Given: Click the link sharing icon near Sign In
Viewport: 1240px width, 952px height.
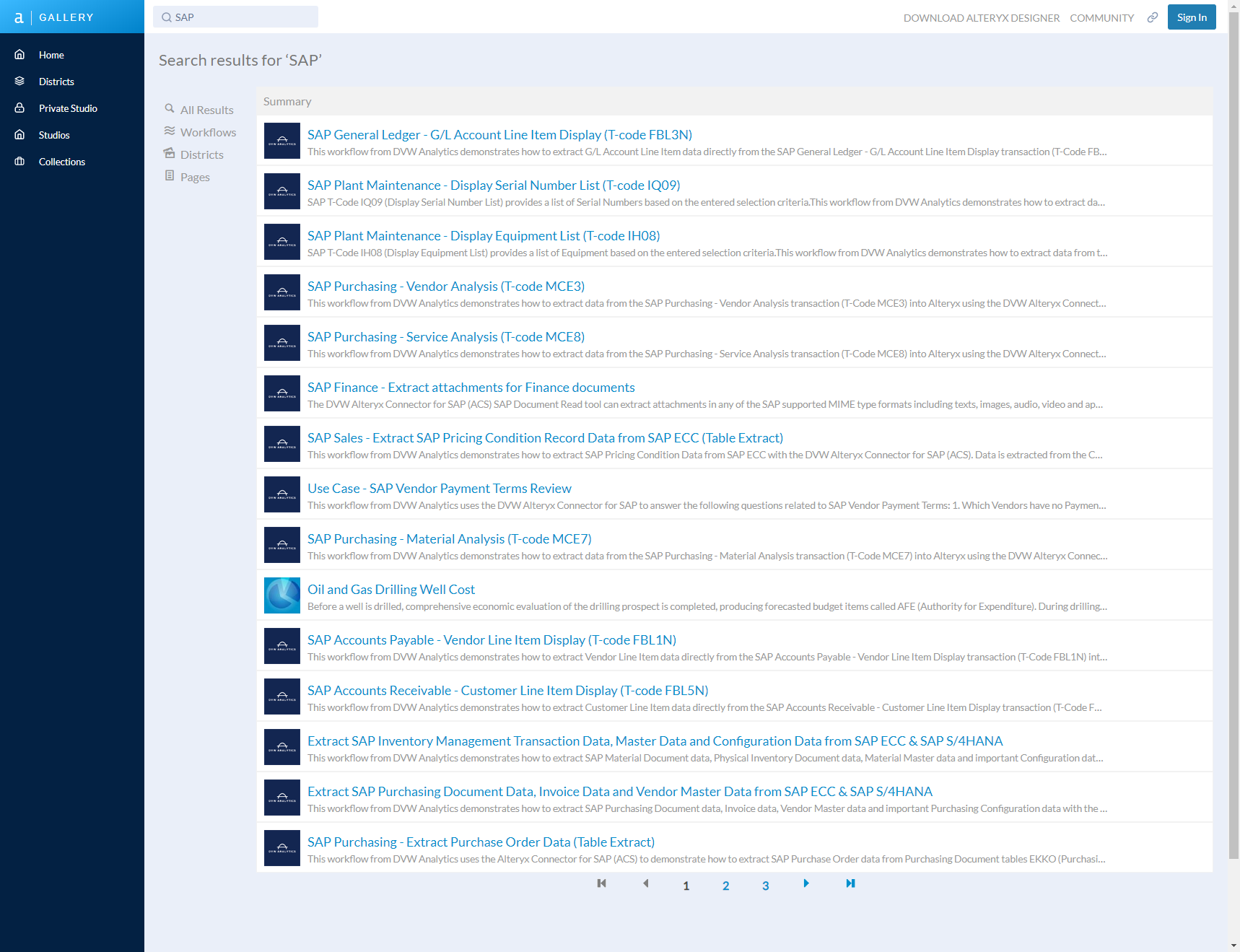Looking at the screenshot, I should coord(1152,17).
